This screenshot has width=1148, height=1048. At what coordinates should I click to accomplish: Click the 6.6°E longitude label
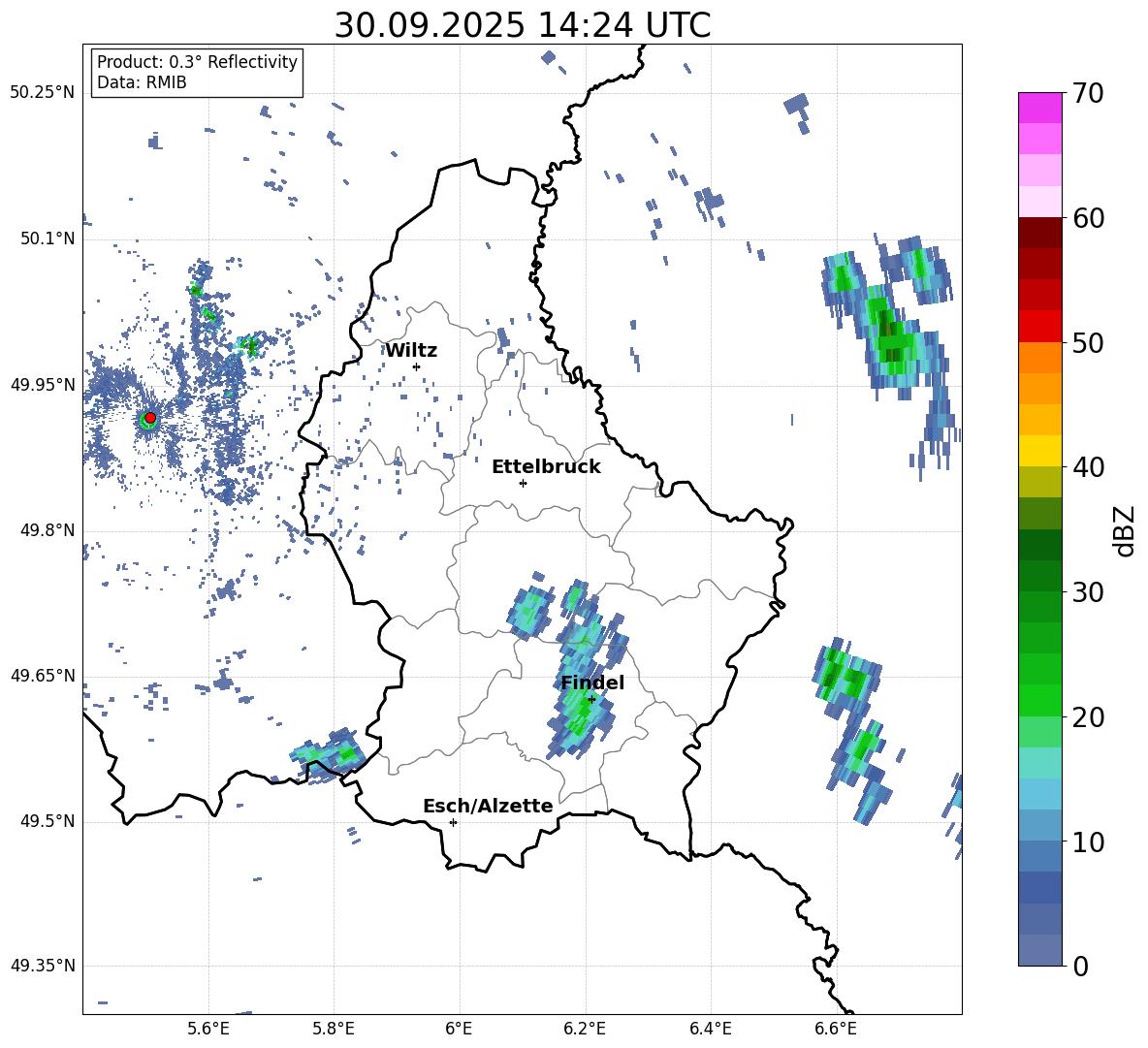click(836, 1030)
